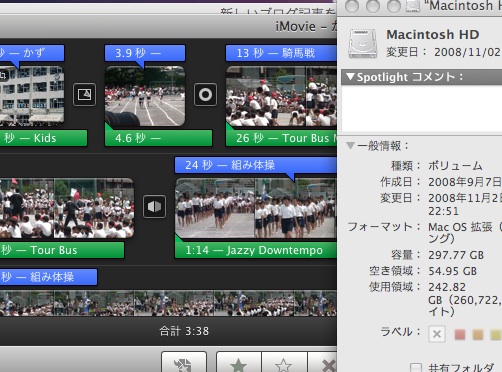Click the bottom filmstrip of 組み体操 clip
Screen dimensions: 502x372
pyautogui.click(x=168, y=303)
